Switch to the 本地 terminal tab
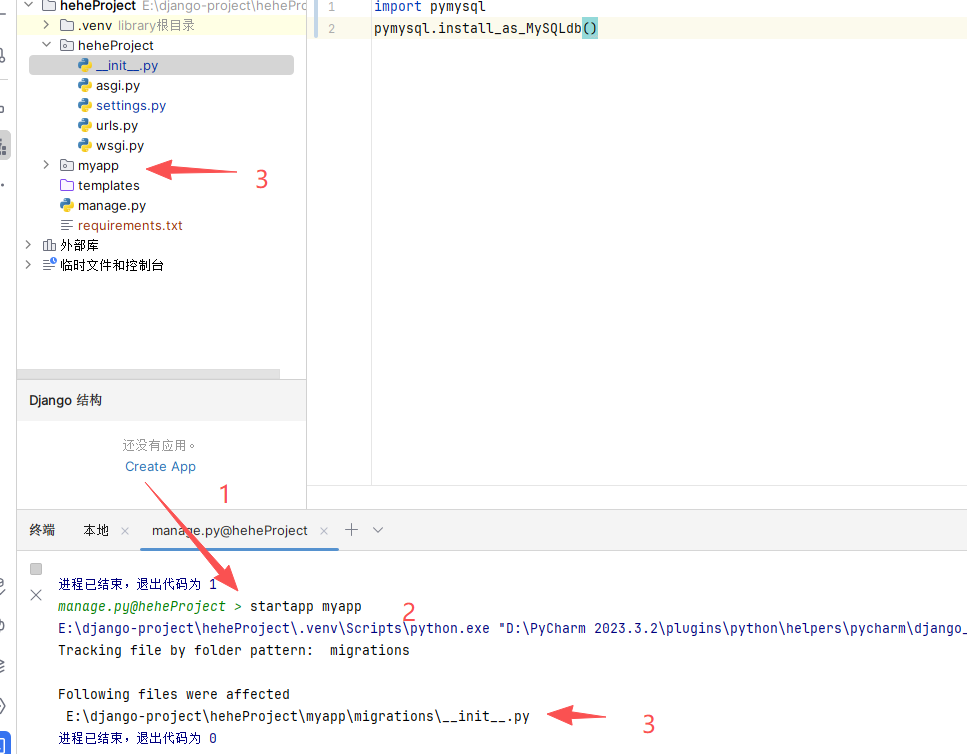The image size is (967, 754). click(96, 530)
